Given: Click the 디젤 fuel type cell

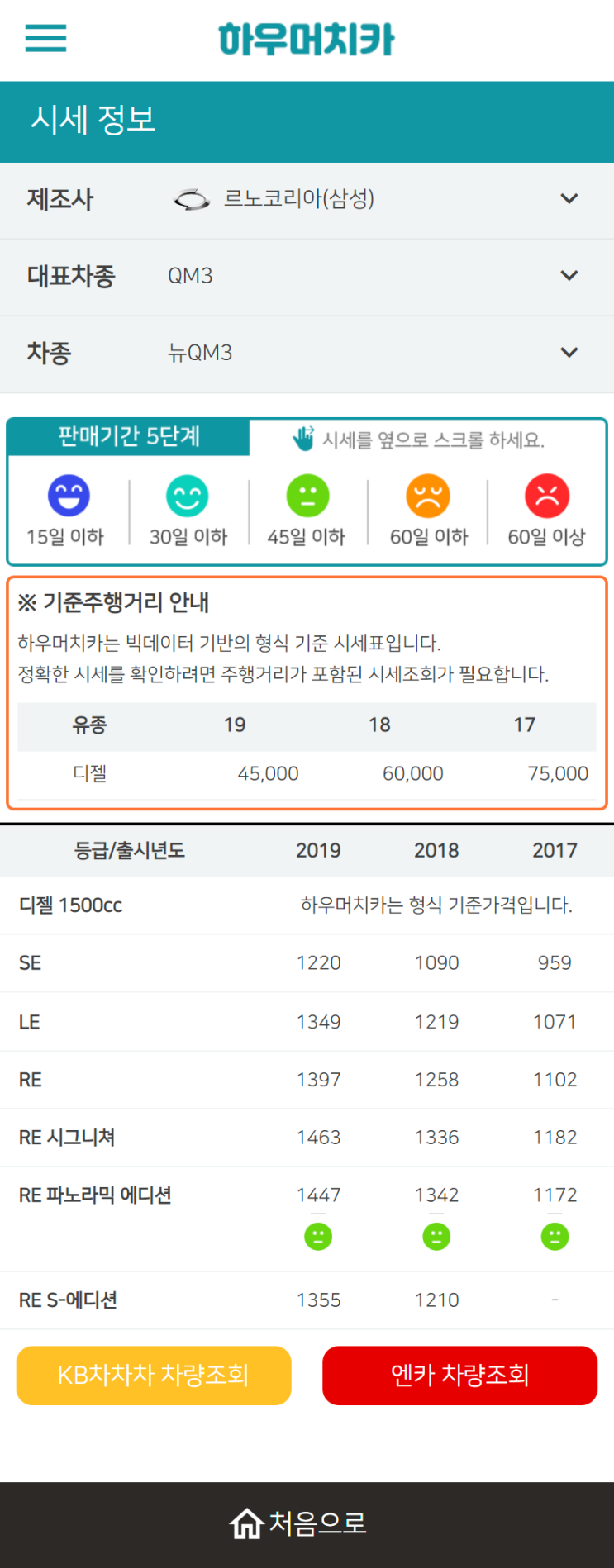Looking at the screenshot, I should coord(89,774).
